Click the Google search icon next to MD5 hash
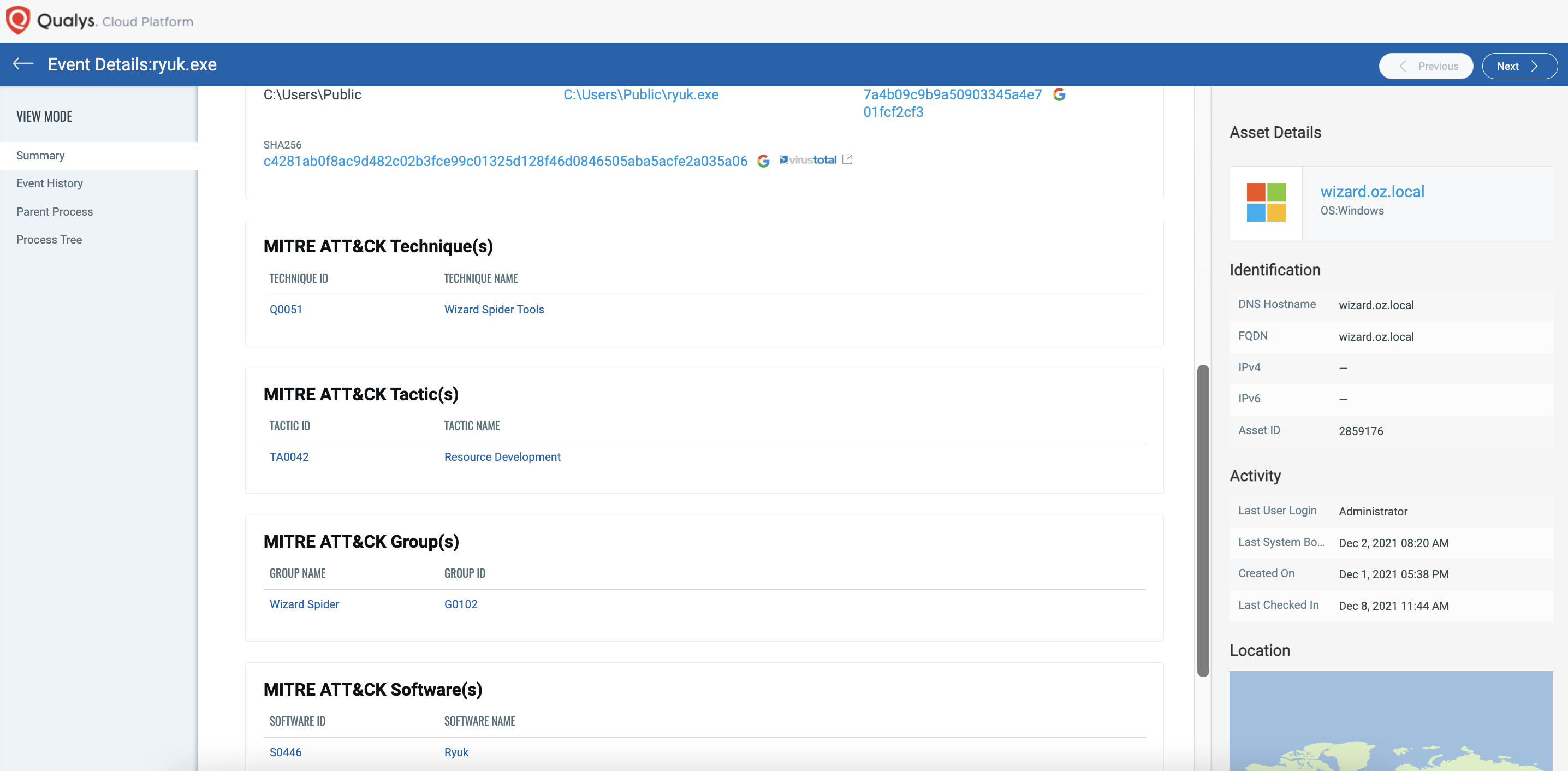 click(x=1060, y=95)
